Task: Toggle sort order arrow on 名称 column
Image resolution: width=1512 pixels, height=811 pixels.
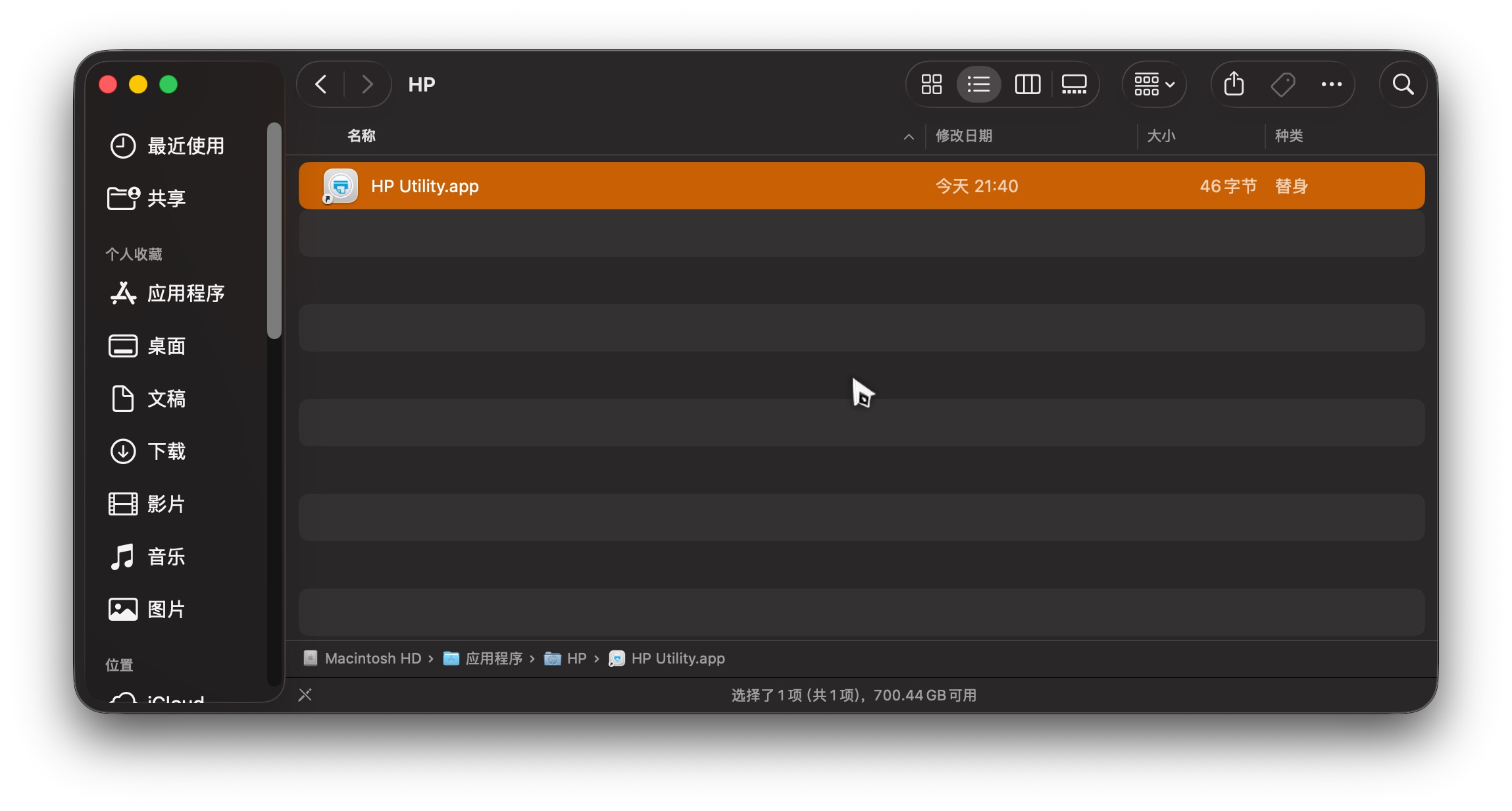Action: click(x=909, y=136)
